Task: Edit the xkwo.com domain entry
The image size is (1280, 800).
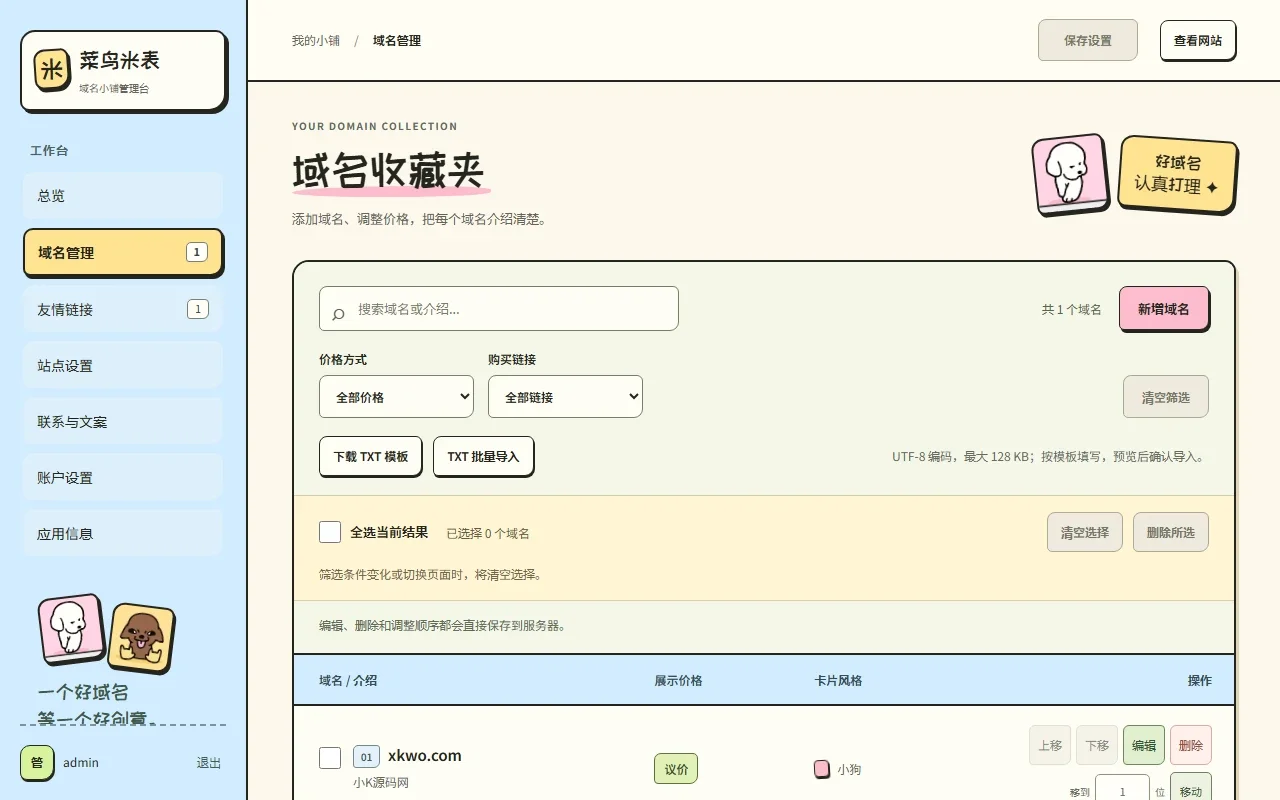Action: pyautogui.click(x=1144, y=745)
